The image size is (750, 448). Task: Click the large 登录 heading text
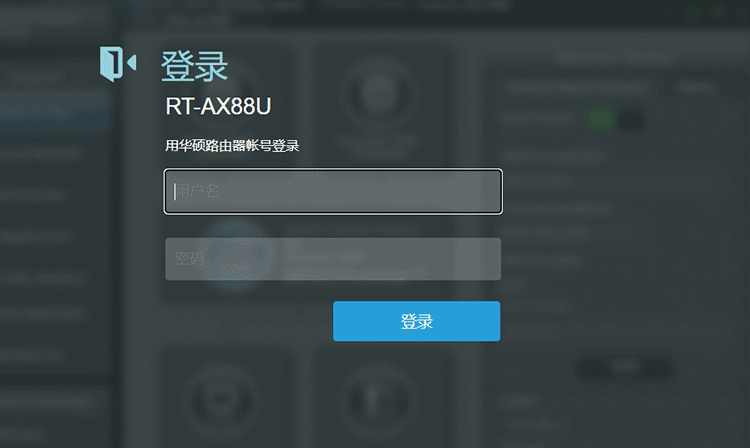click(194, 66)
